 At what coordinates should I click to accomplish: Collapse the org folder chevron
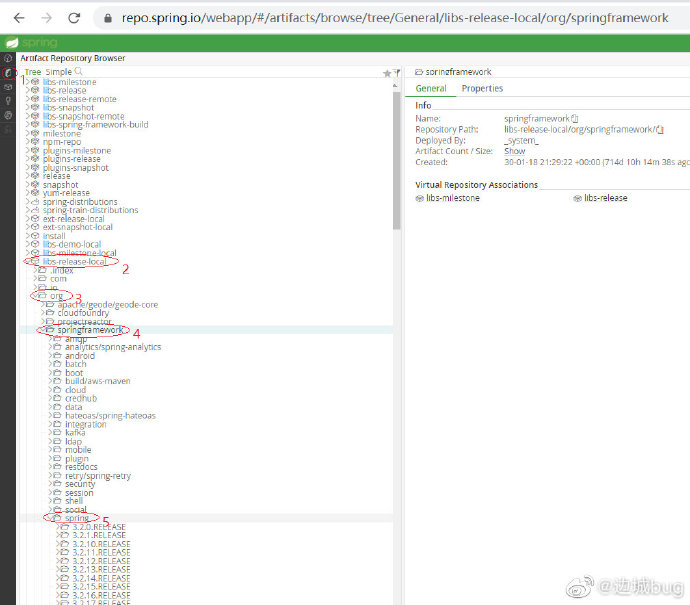pyautogui.click(x=35, y=296)
